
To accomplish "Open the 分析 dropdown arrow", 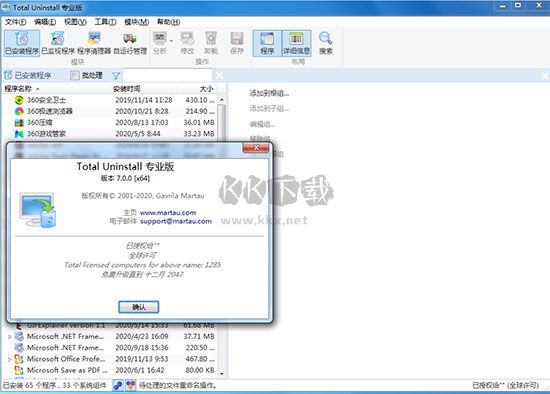I will 172,41.
